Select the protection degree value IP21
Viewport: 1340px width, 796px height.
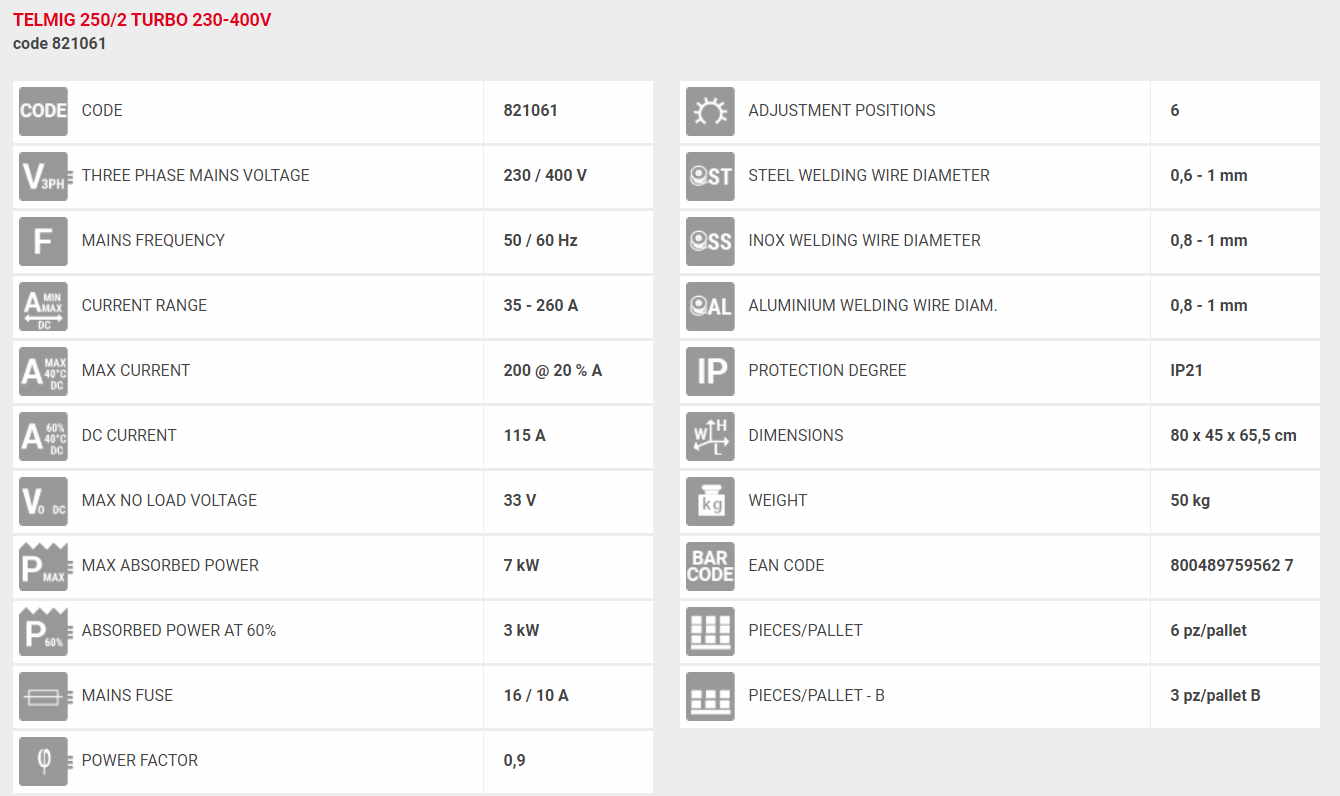coord(1187,370)
